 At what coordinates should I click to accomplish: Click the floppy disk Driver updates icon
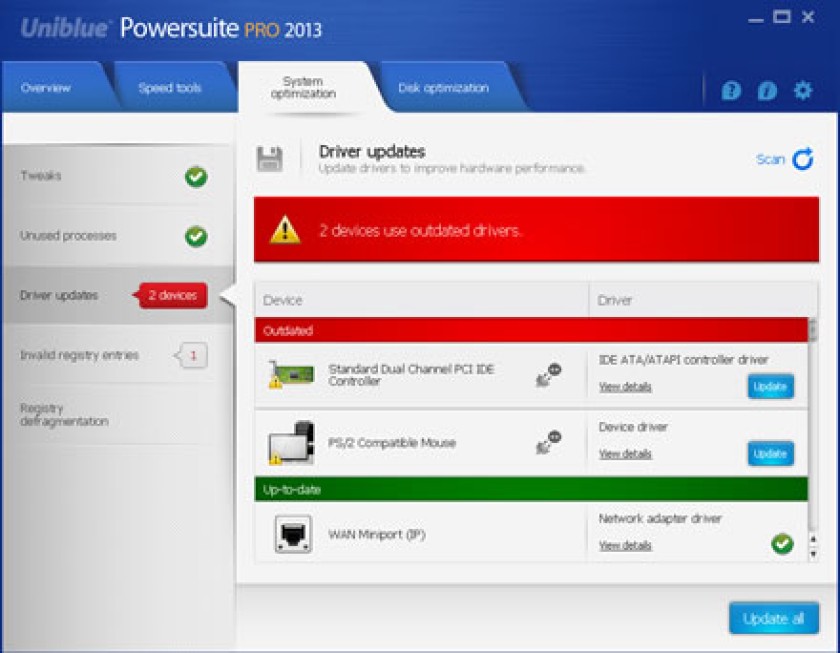269,159
